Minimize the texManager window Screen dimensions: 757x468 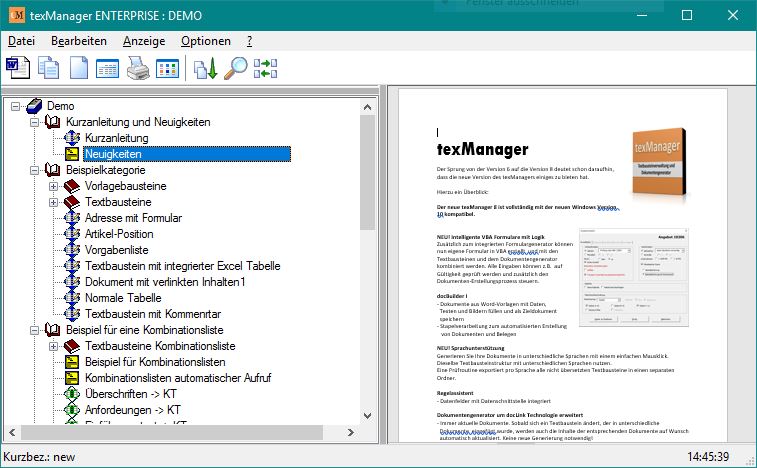642,15
